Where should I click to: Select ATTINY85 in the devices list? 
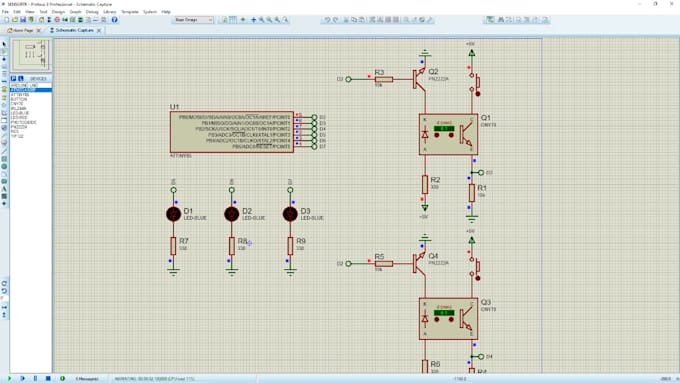coord(20,95)
